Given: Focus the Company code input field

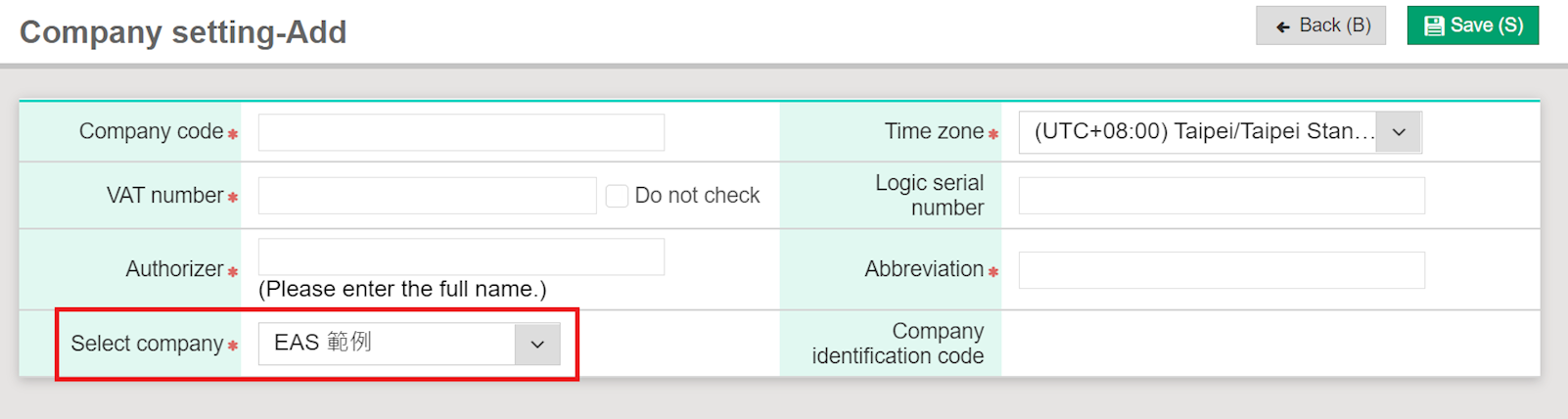Looking at the screenshot, I should tap(461, 132).
